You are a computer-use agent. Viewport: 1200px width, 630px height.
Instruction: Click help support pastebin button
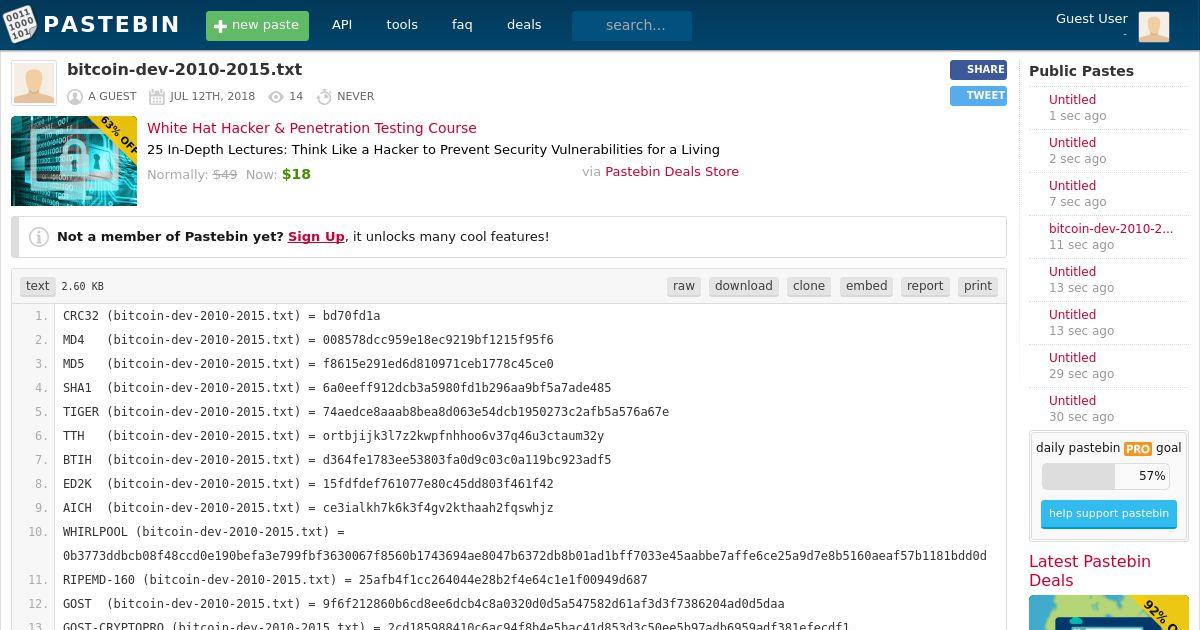1108,514
